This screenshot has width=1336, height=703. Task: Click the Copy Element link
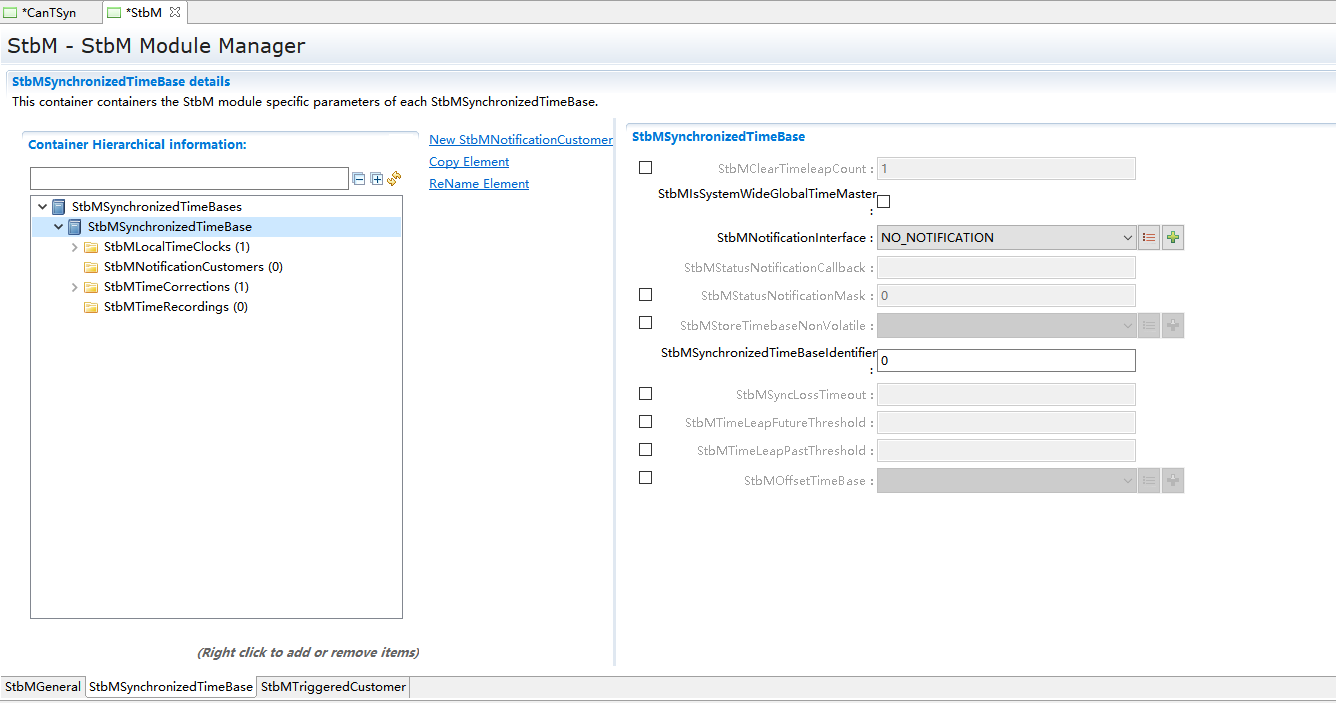(x=469, y=162)
